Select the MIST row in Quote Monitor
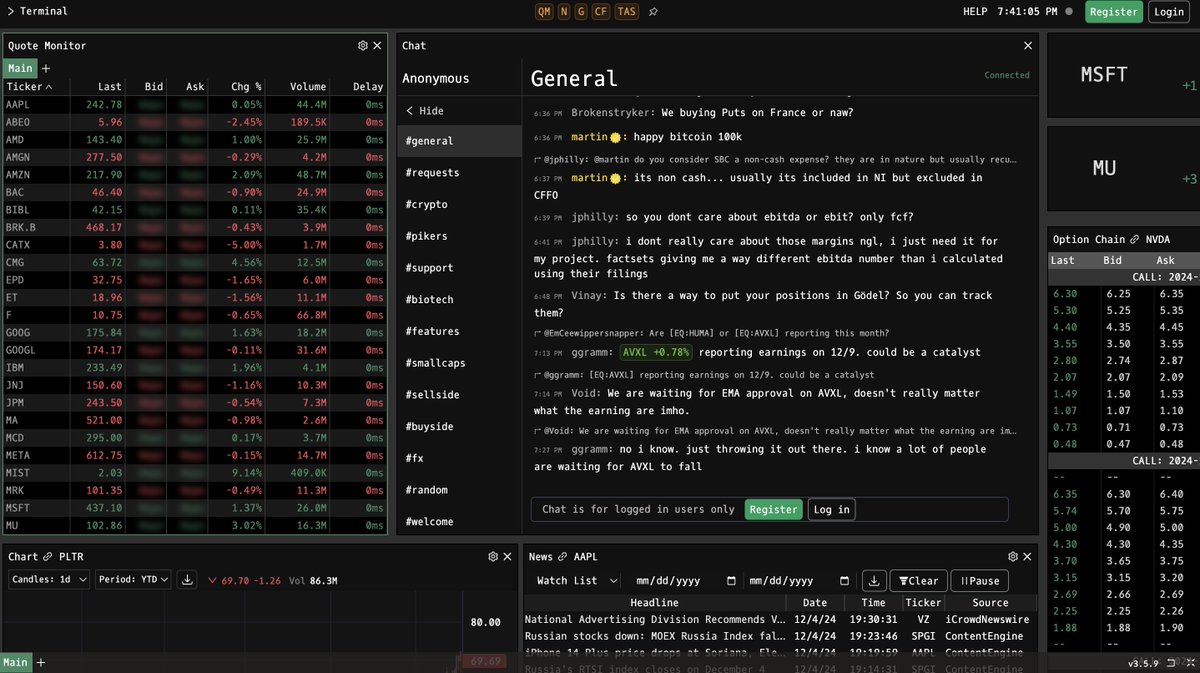The height and width of the screenshot is (673, 1200). pyautogui.click(x=194, y=472)
